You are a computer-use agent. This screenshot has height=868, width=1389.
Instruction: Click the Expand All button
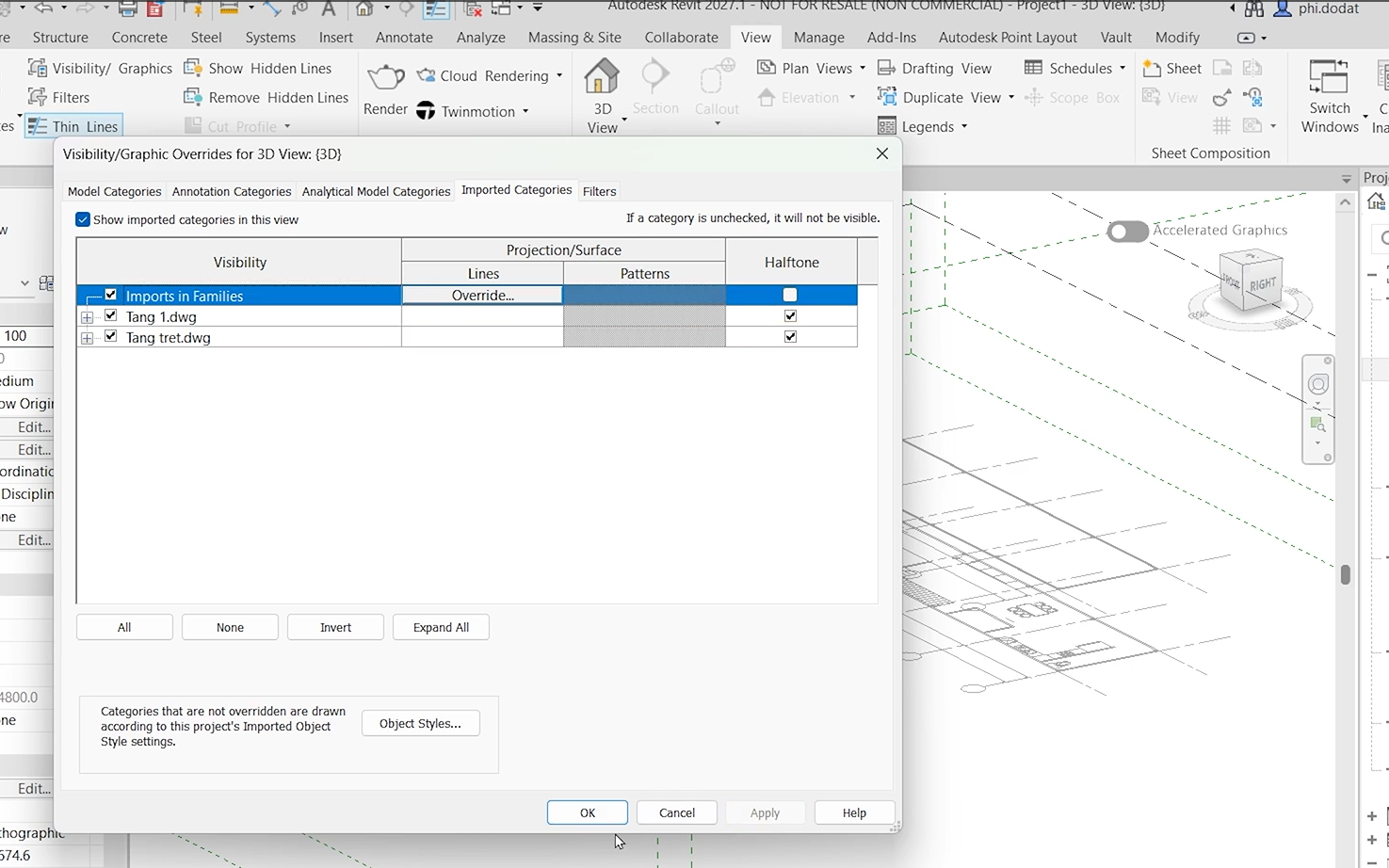pos(441,627)
